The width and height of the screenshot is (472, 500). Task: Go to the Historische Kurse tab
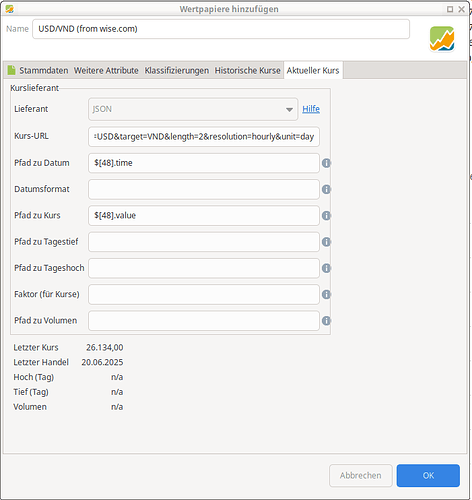click(247, 70)
